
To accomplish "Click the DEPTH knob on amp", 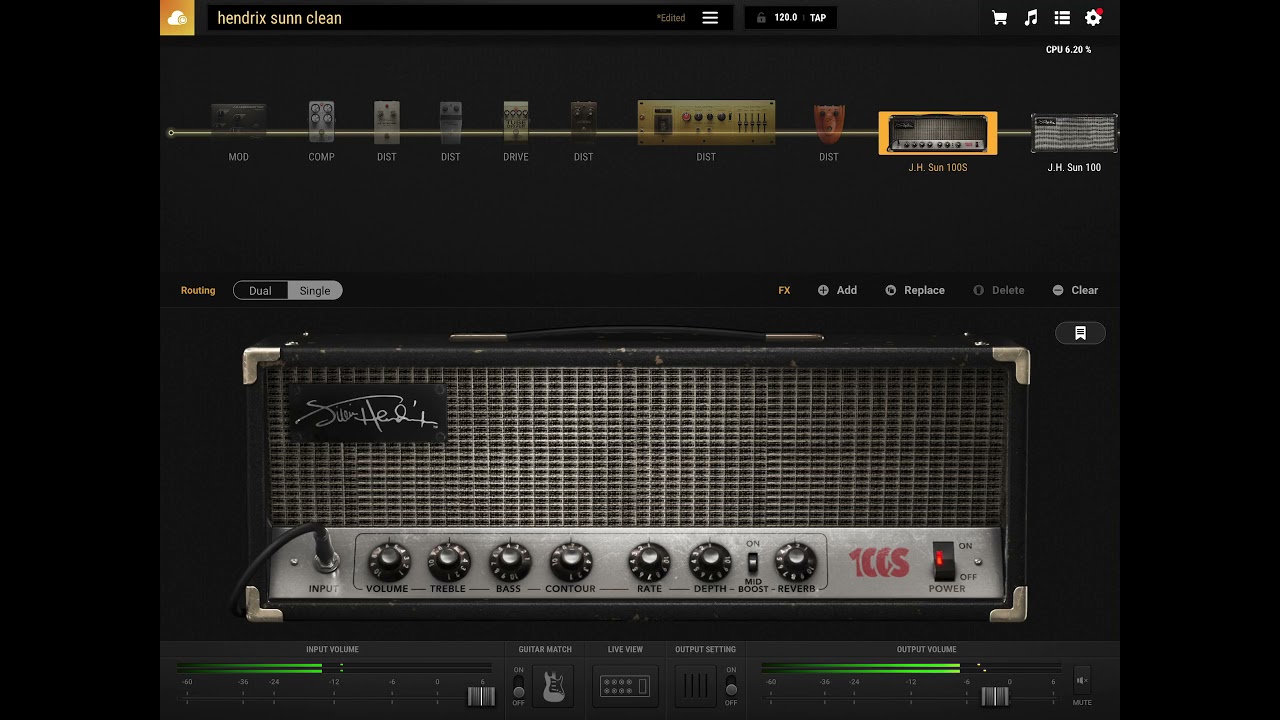I will (x=710, y=560).
